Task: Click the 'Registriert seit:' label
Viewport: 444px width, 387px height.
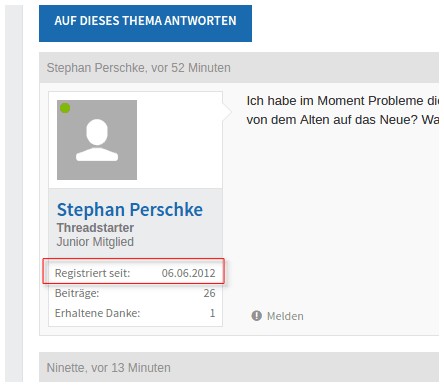Action: click(x=92, y=273)
